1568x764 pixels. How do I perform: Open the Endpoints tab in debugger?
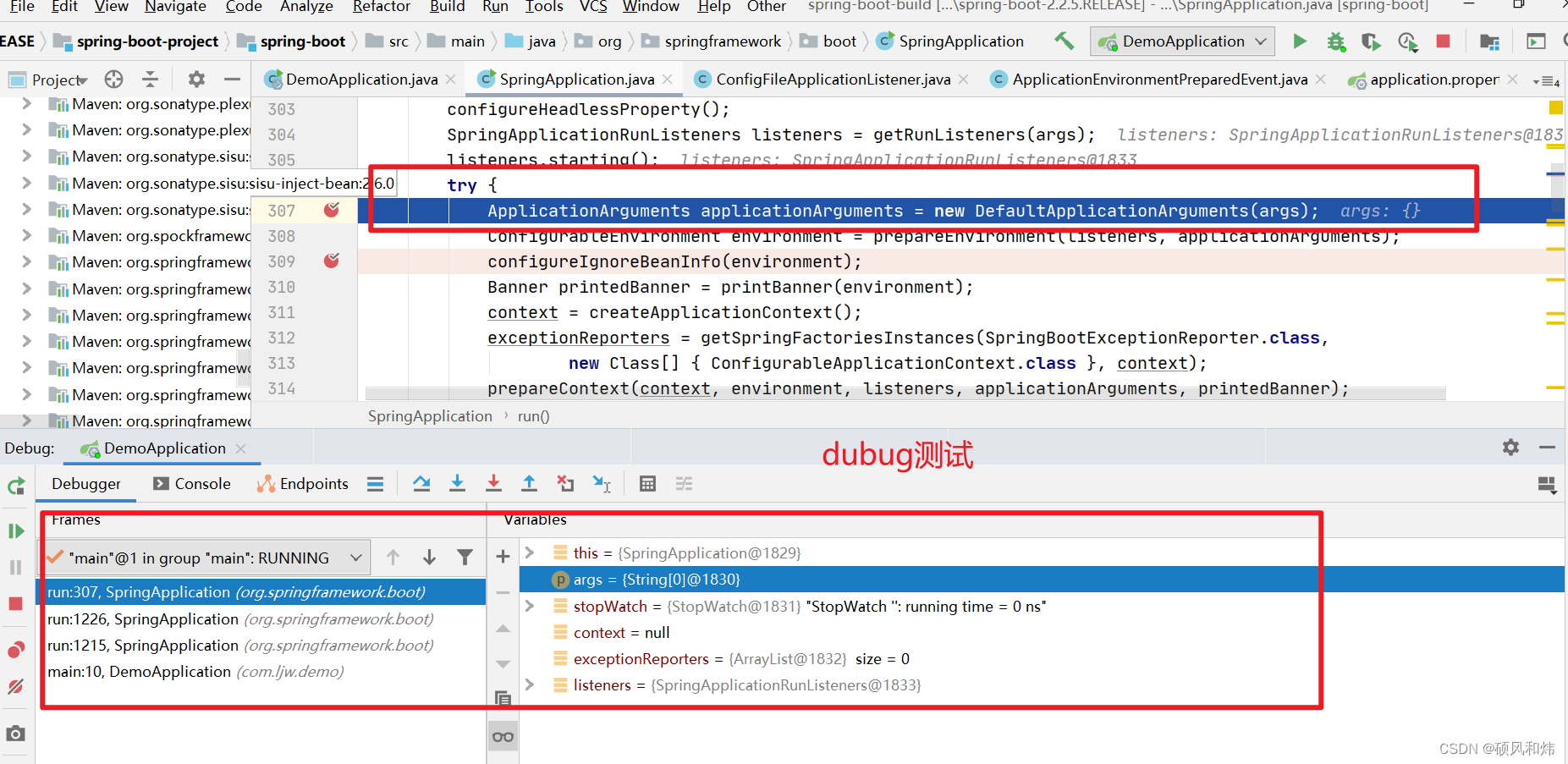(x=303, y=484)
